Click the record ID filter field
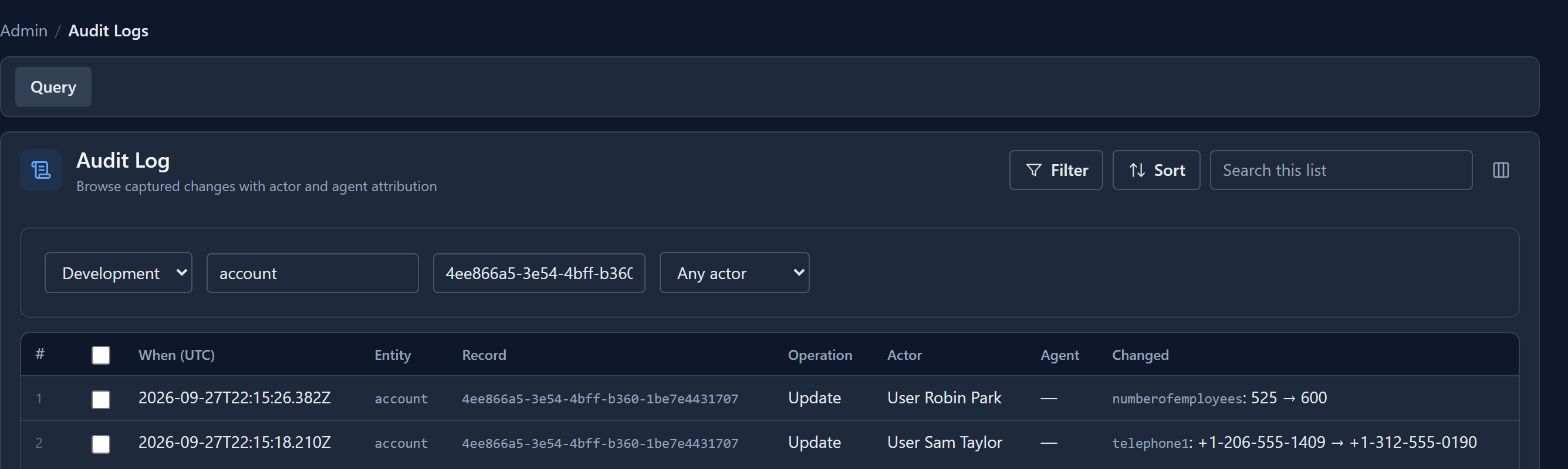Image resolution: width=1568 pixels, height=469 pixels. point(539,274)
